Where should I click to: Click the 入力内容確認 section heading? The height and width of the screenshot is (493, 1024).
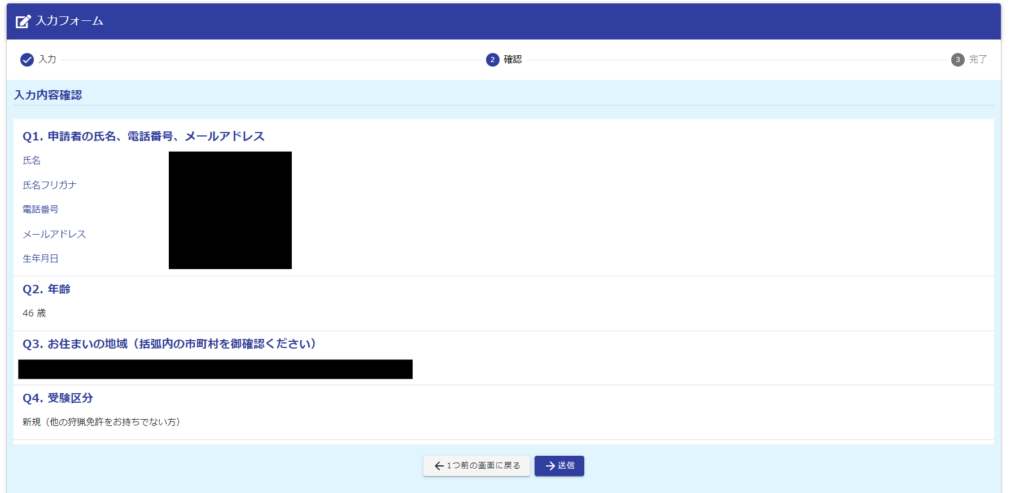click(x=48, y=95)
